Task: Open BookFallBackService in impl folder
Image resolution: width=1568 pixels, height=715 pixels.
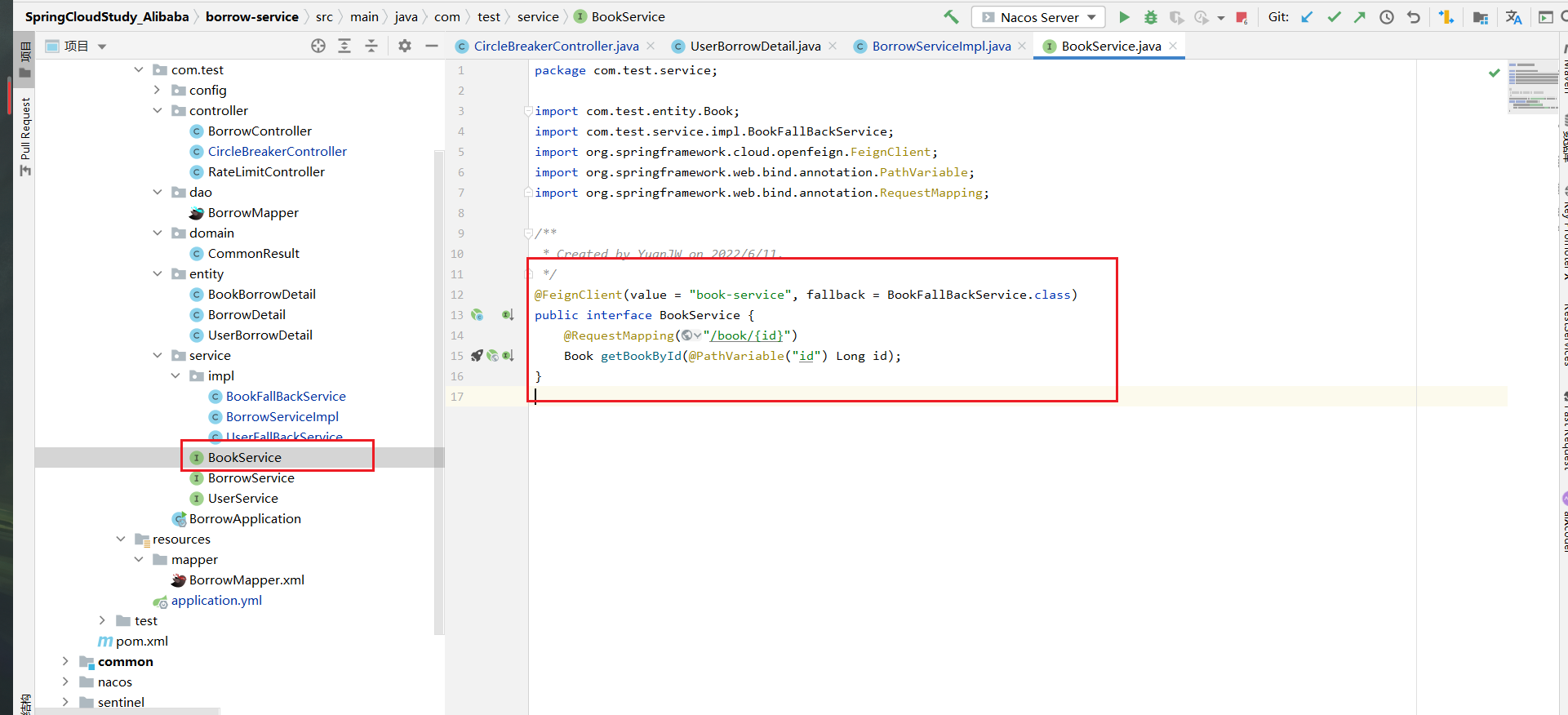Action: [286, 397]
